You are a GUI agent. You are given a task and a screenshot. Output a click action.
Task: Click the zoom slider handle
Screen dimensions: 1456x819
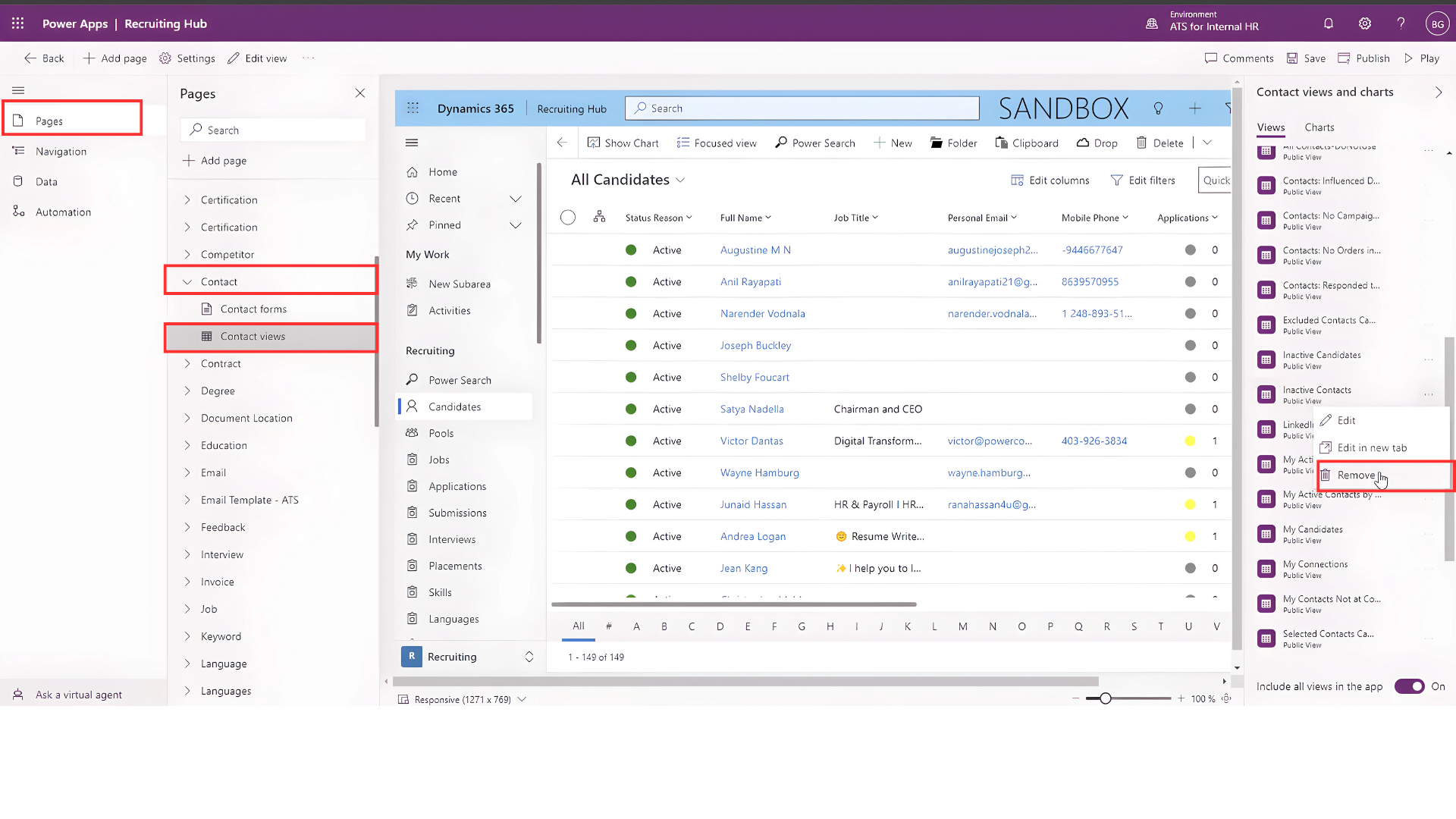1106,698
